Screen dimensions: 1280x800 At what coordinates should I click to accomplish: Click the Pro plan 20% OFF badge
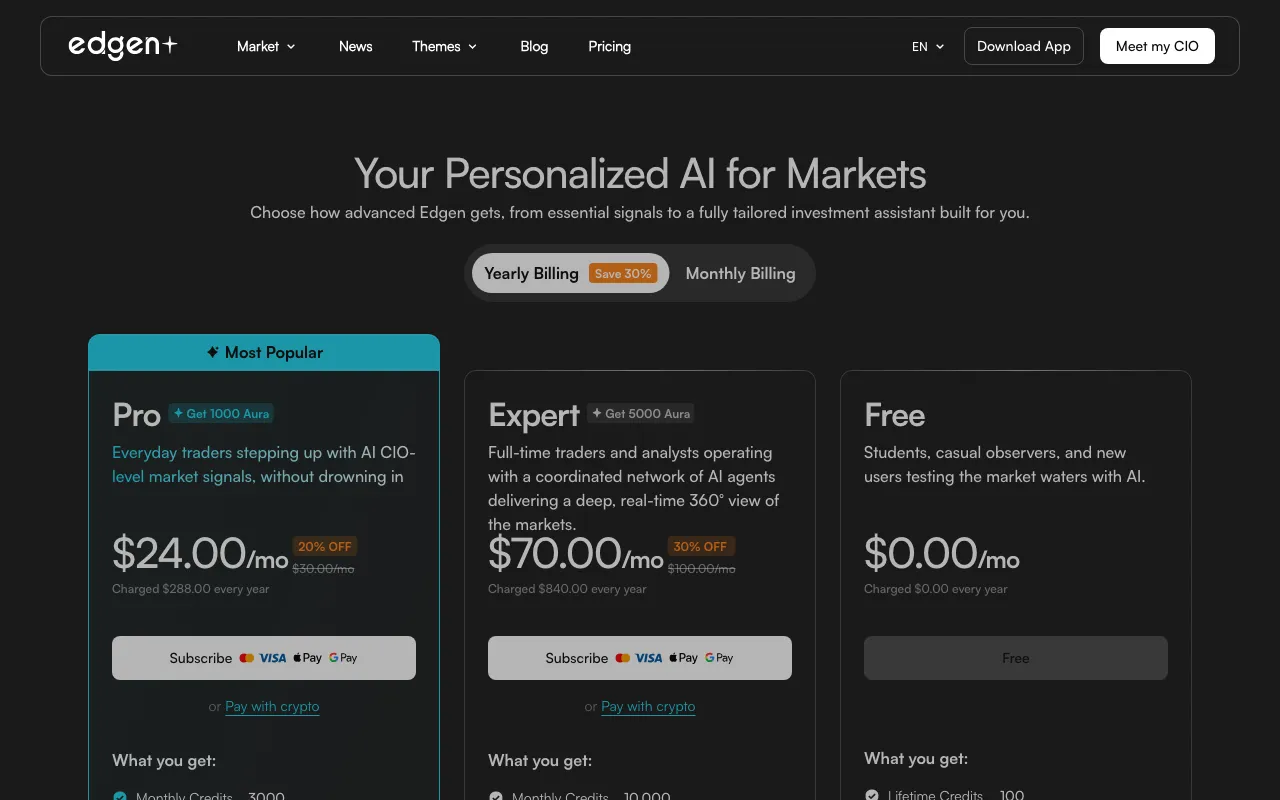pyautogui.click(x=325, y=547)
